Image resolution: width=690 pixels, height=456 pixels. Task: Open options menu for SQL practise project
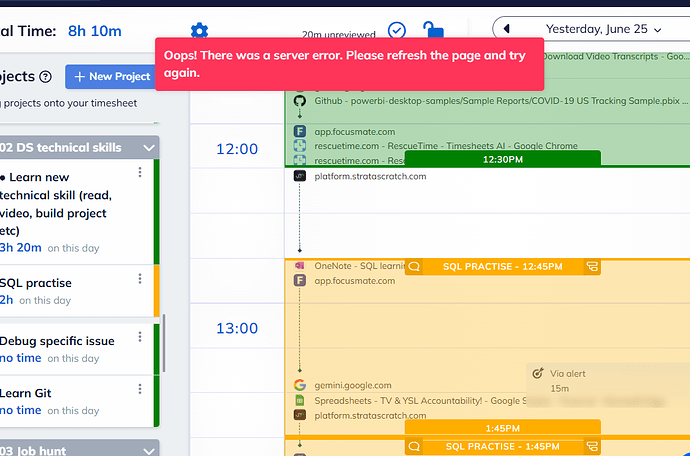tap(140, 278)
